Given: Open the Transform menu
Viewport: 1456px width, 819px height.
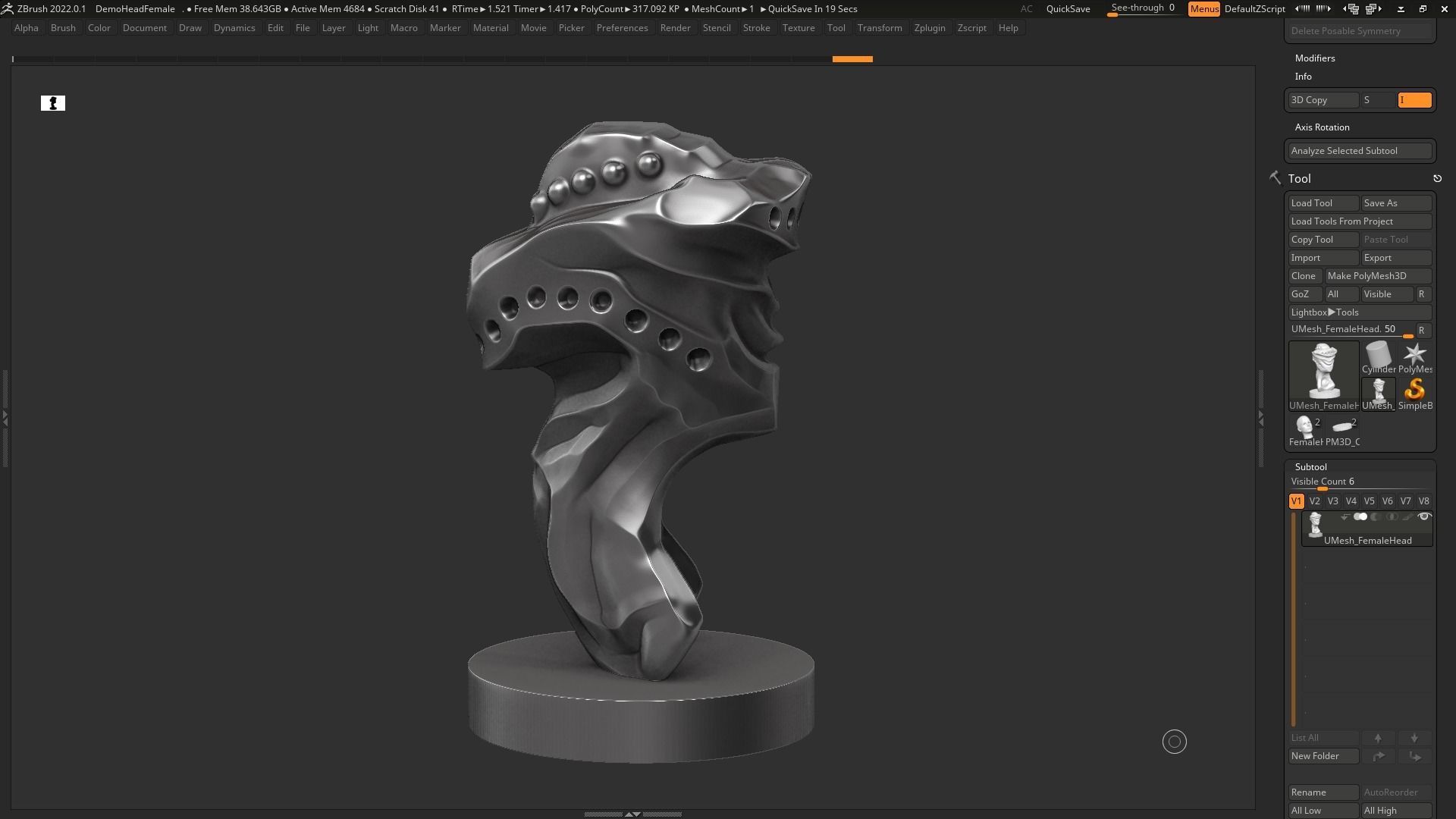Looking at the screenshot, I should point(880,28).
